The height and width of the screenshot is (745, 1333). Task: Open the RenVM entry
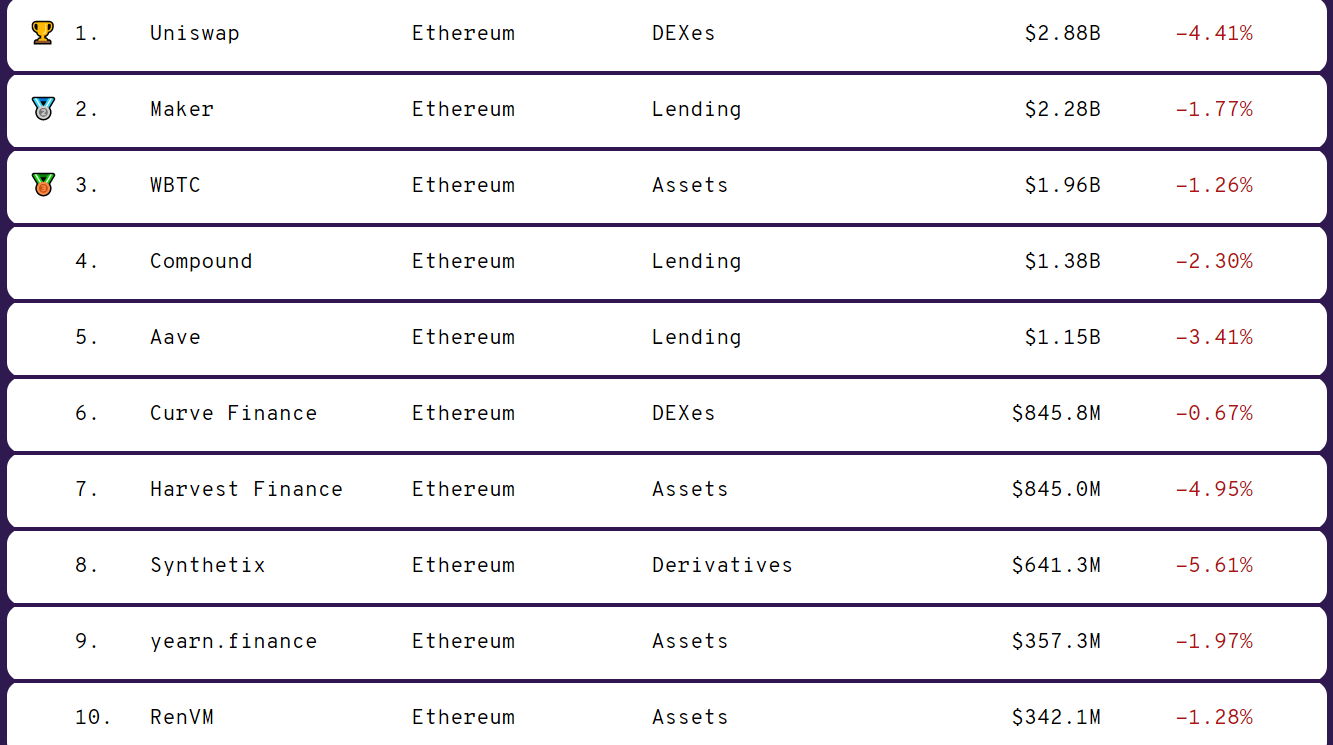point(181,717)
